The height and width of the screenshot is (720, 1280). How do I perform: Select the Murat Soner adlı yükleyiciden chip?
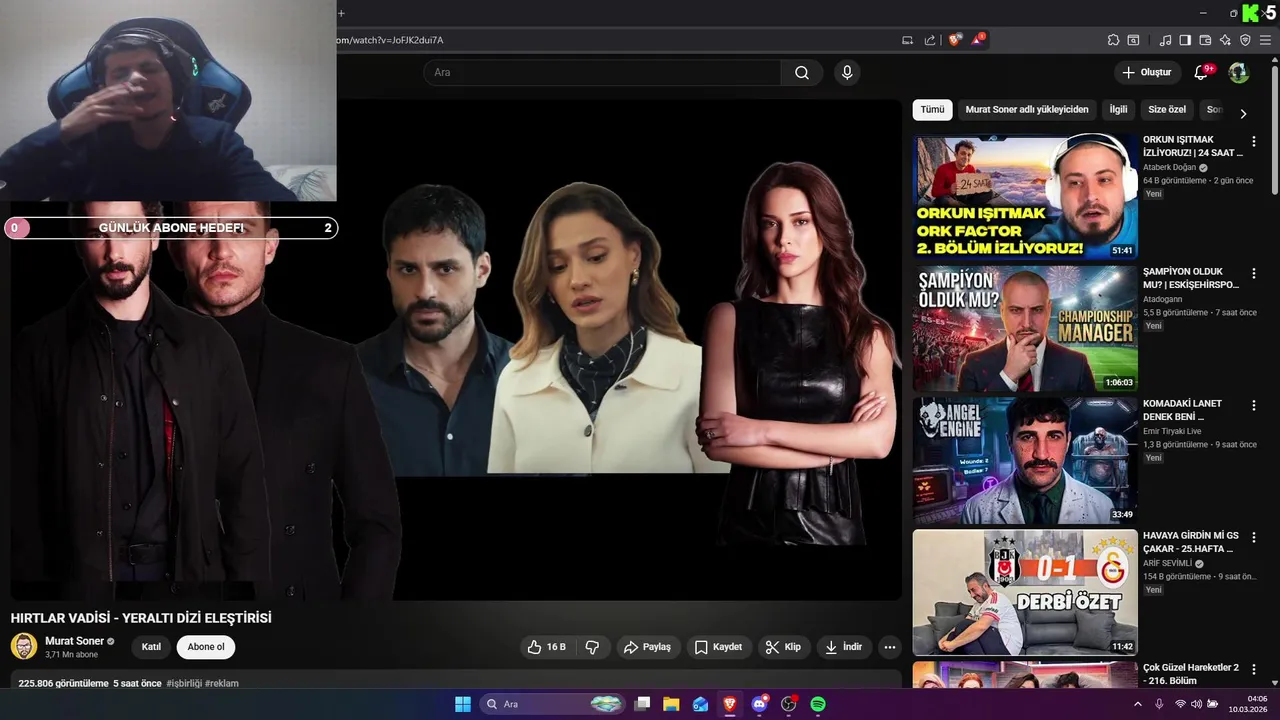pos(1027,110)
